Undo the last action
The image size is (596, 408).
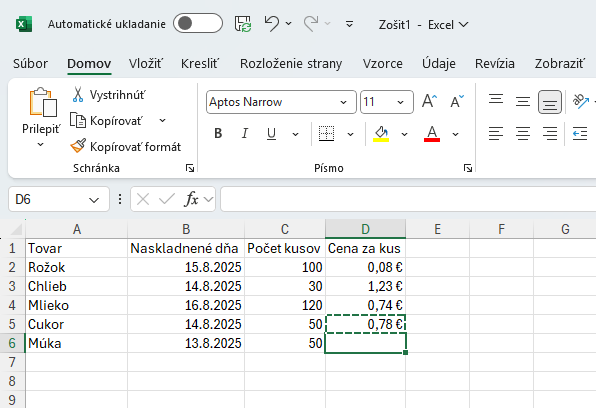(x=271, y=24)
